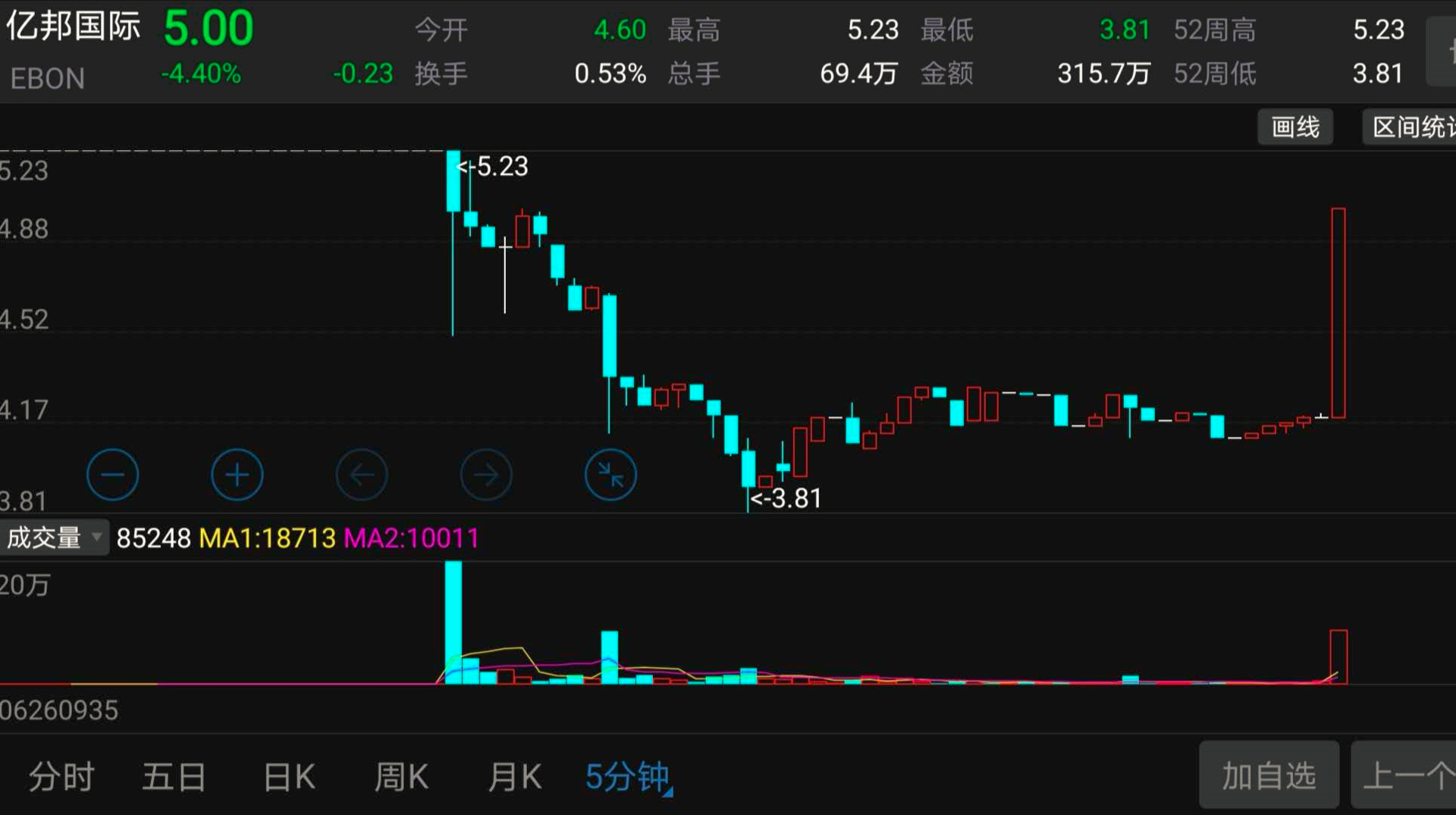Tap the zoom out minus icon

click(x=112, y=475)
